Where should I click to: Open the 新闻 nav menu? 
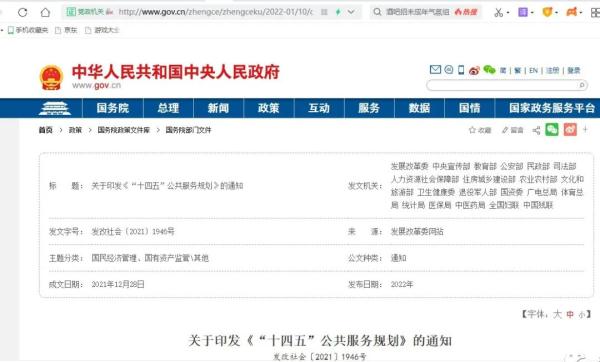coord(218,108)
